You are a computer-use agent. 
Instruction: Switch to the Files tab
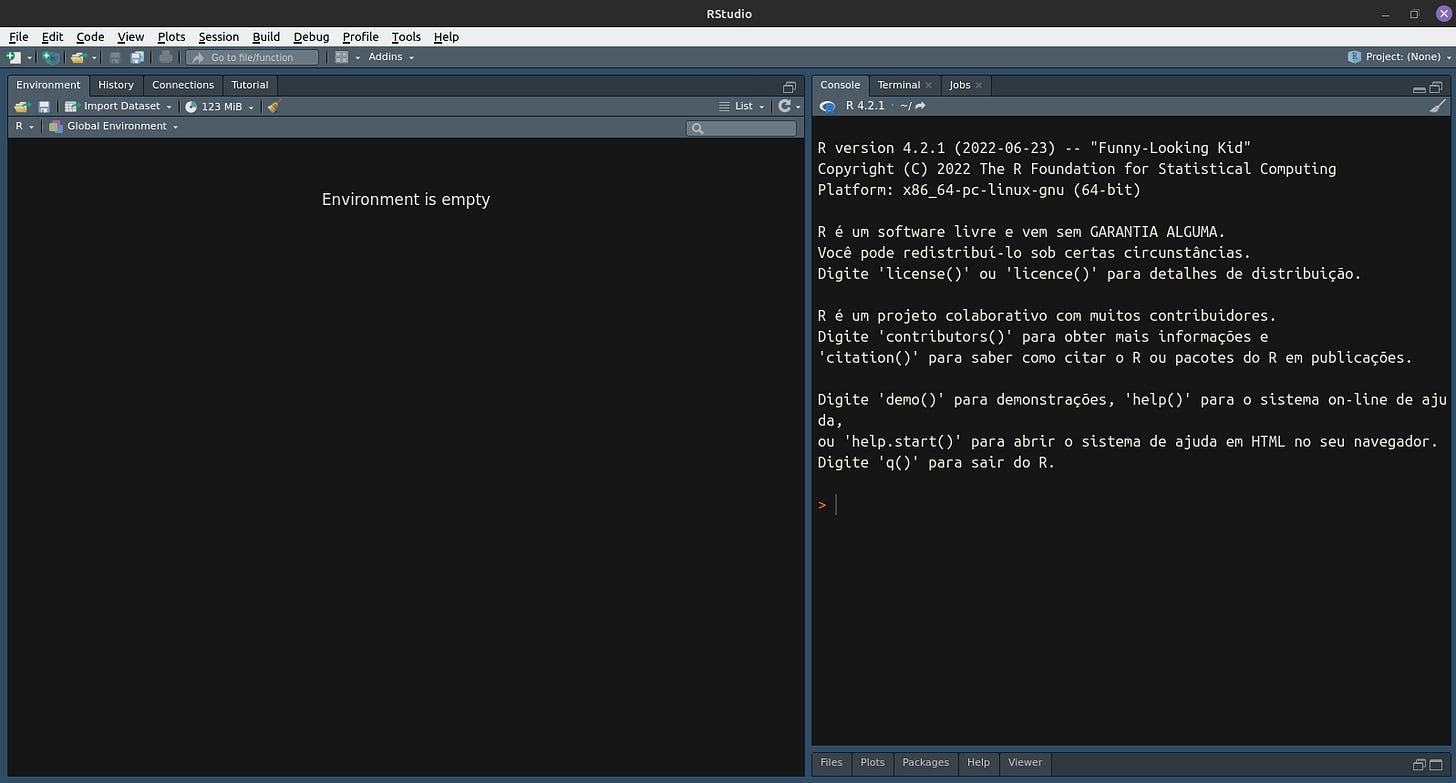click(831, 762)
